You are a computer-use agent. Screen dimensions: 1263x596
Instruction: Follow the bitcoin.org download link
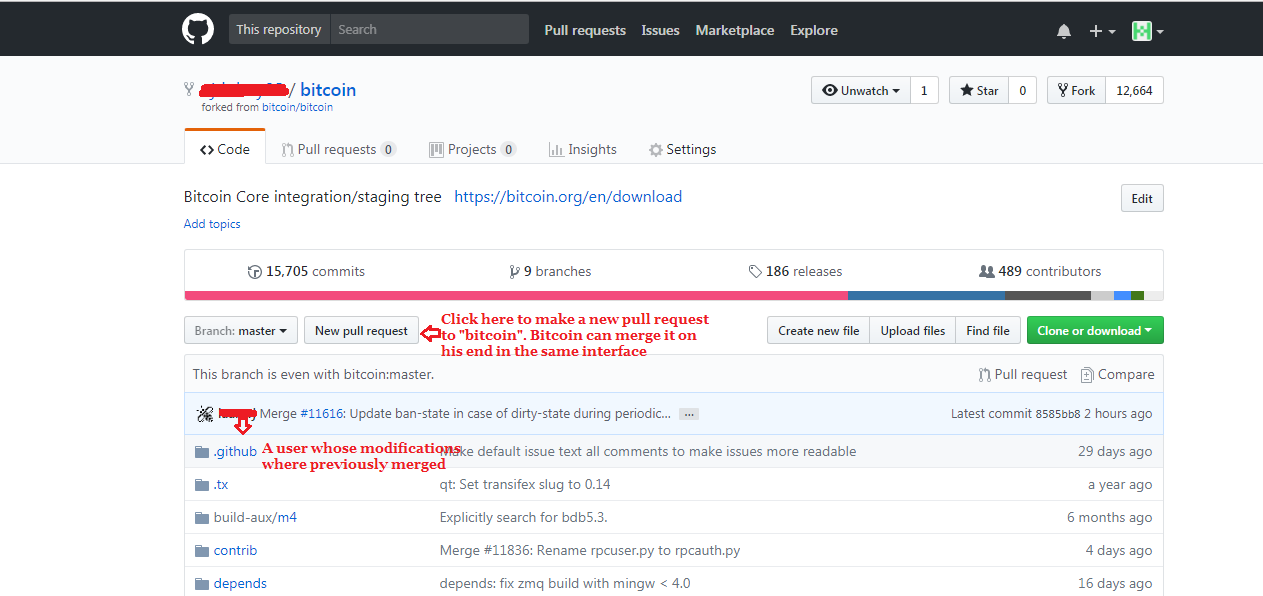pyautogui.click(x=568, y=197)
